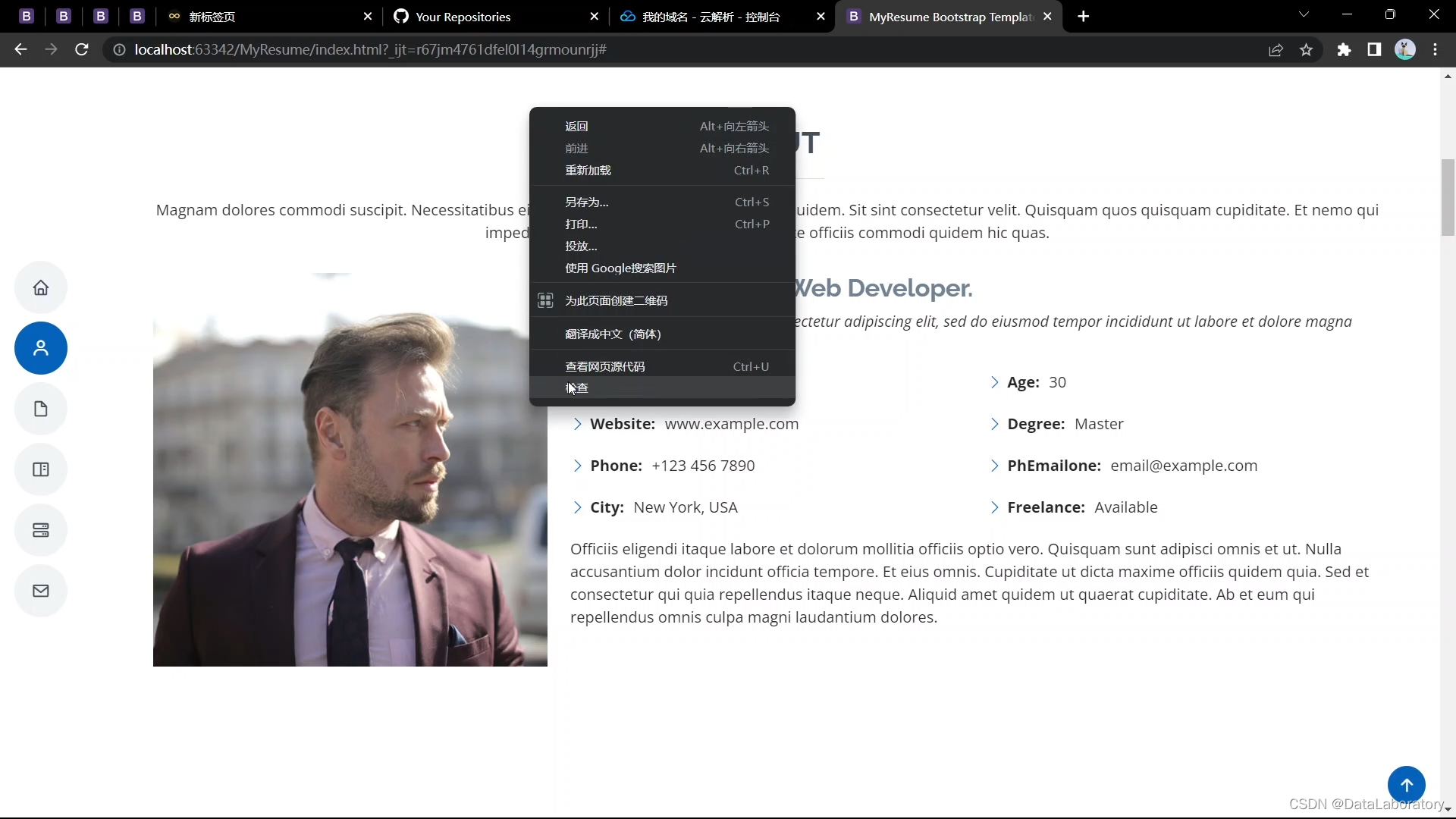Select 重新加载 in context menu
Screen dimensions: 1456x819
(588, 171)
